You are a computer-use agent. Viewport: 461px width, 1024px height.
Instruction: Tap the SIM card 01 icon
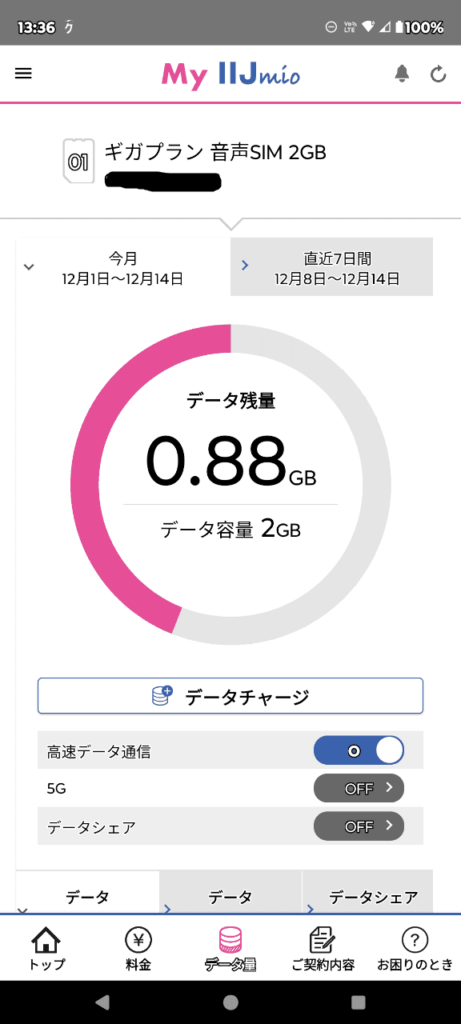77,160
